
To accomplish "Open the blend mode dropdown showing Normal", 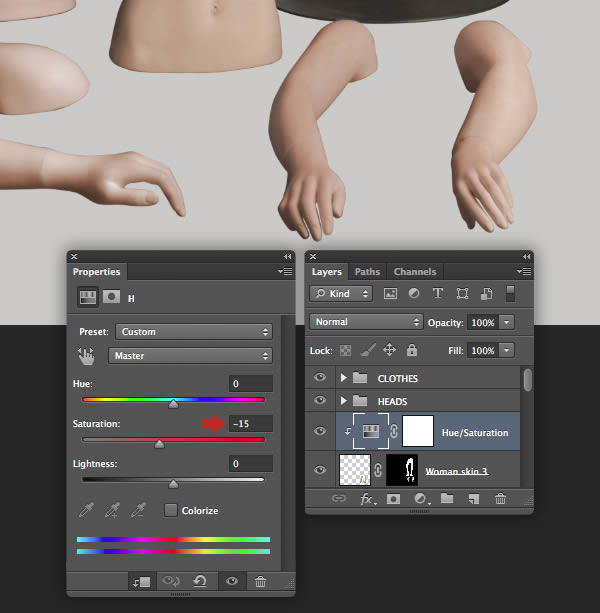I will pyautogui.click(x=367, y=322).
